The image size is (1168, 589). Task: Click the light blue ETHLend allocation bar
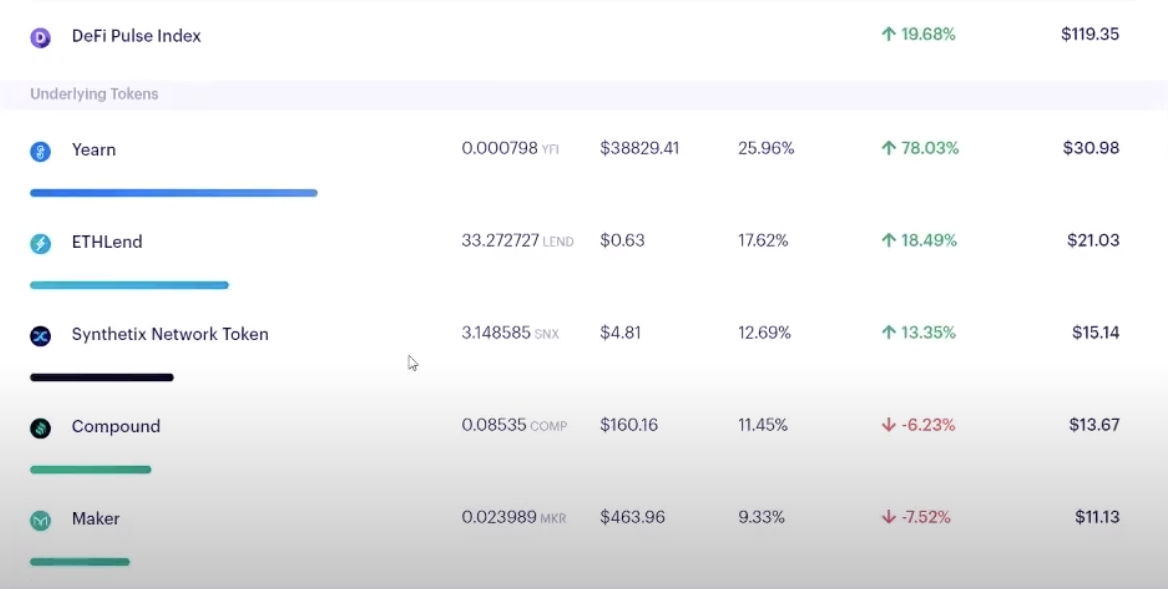129,285
